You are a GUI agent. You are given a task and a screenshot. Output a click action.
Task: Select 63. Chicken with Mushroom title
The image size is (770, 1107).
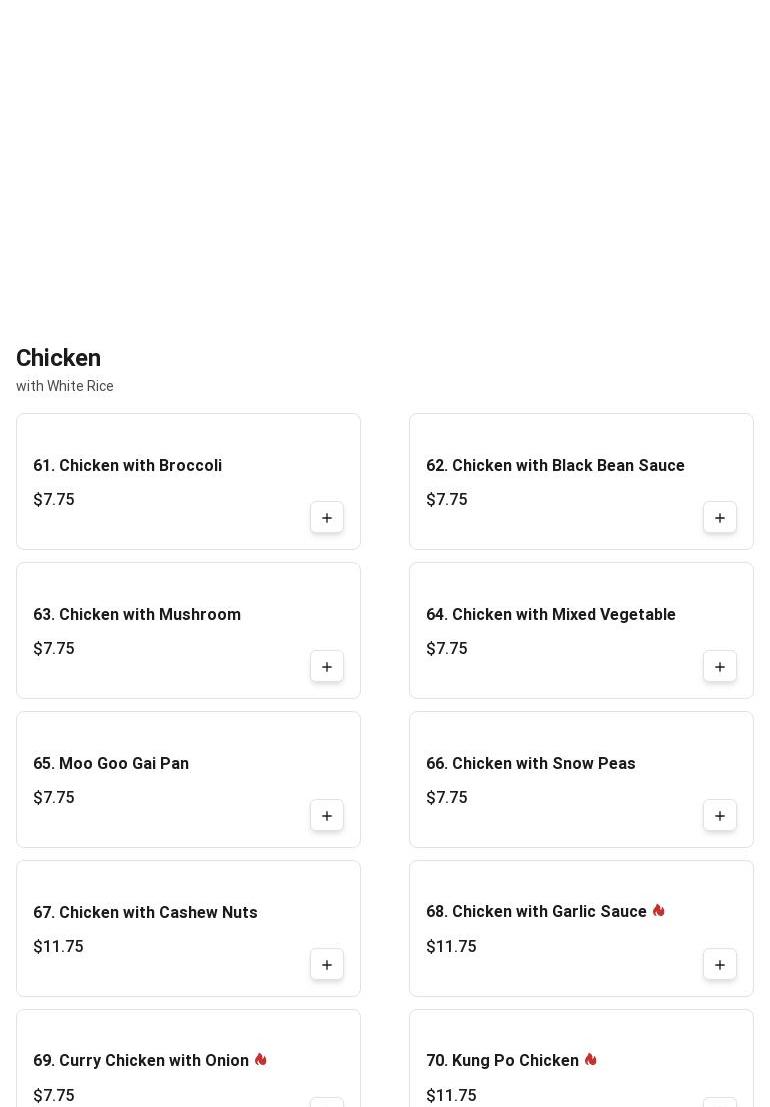tap(137, 615)
